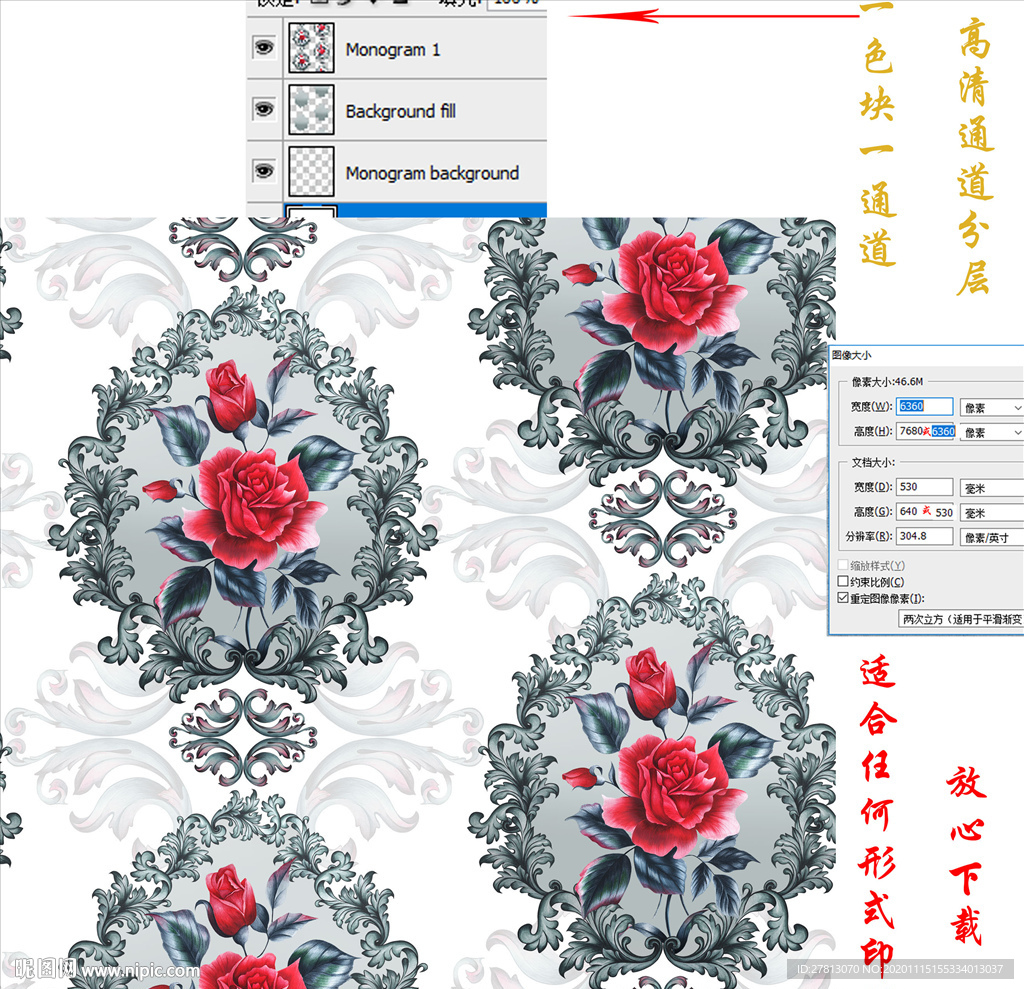Open the document width 毫米 unit dropdown
Image resolution: width=1024 pixels, height=989 pixels.
[991, 488]
